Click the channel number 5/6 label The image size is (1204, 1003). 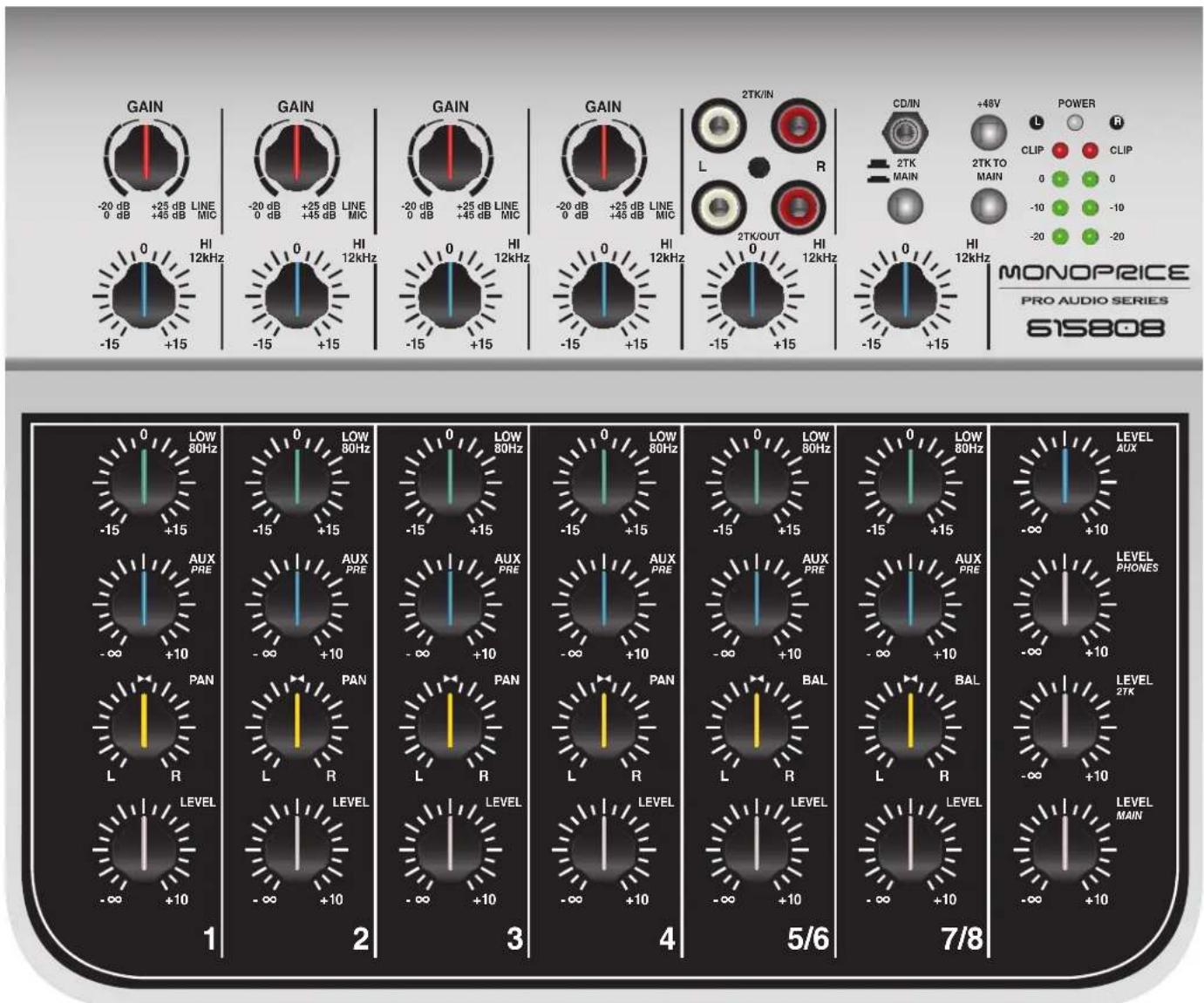point(808,939)
